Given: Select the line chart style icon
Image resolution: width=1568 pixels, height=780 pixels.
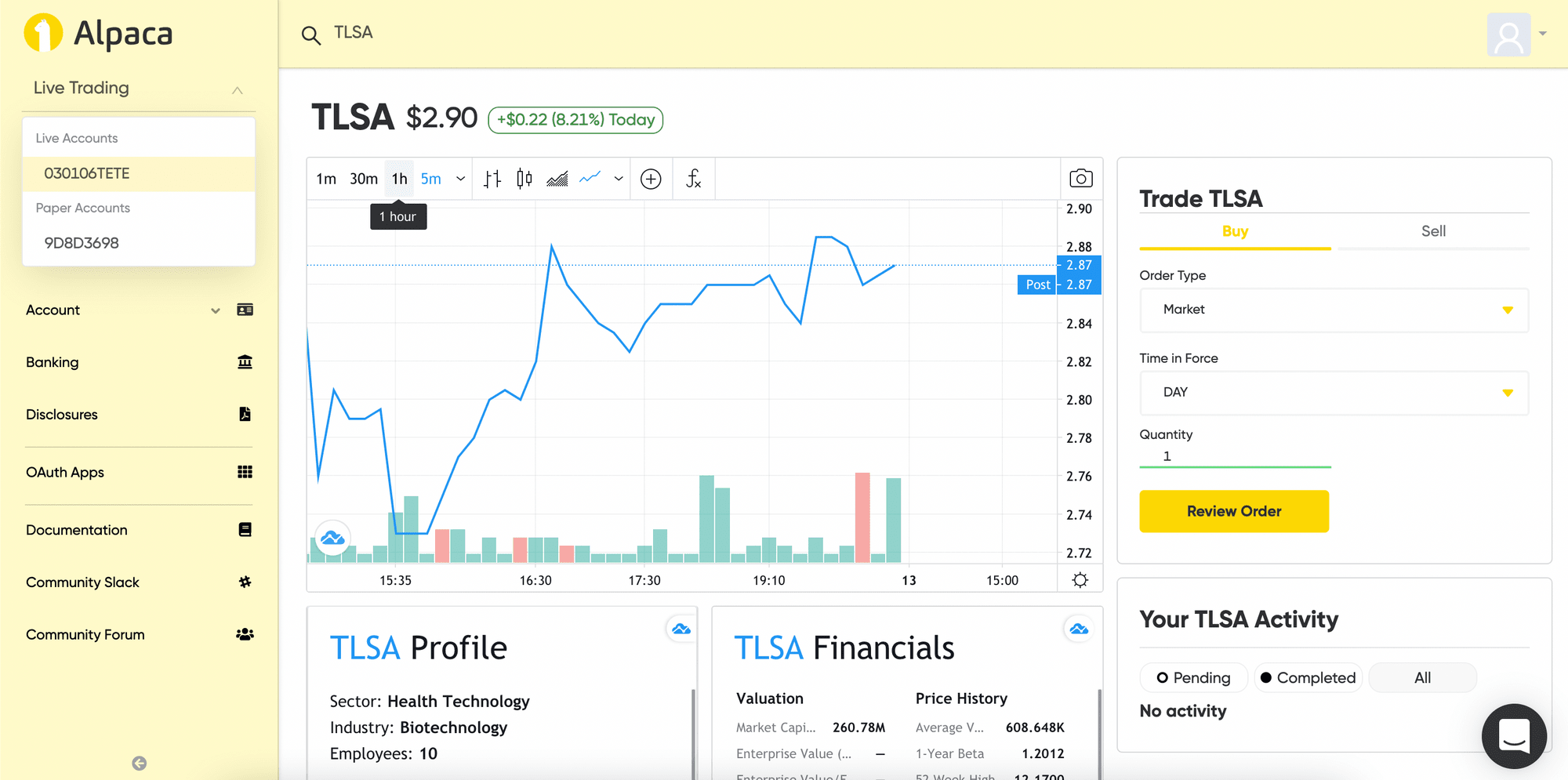Looking at the screenshot, I should tap(590, 179).
